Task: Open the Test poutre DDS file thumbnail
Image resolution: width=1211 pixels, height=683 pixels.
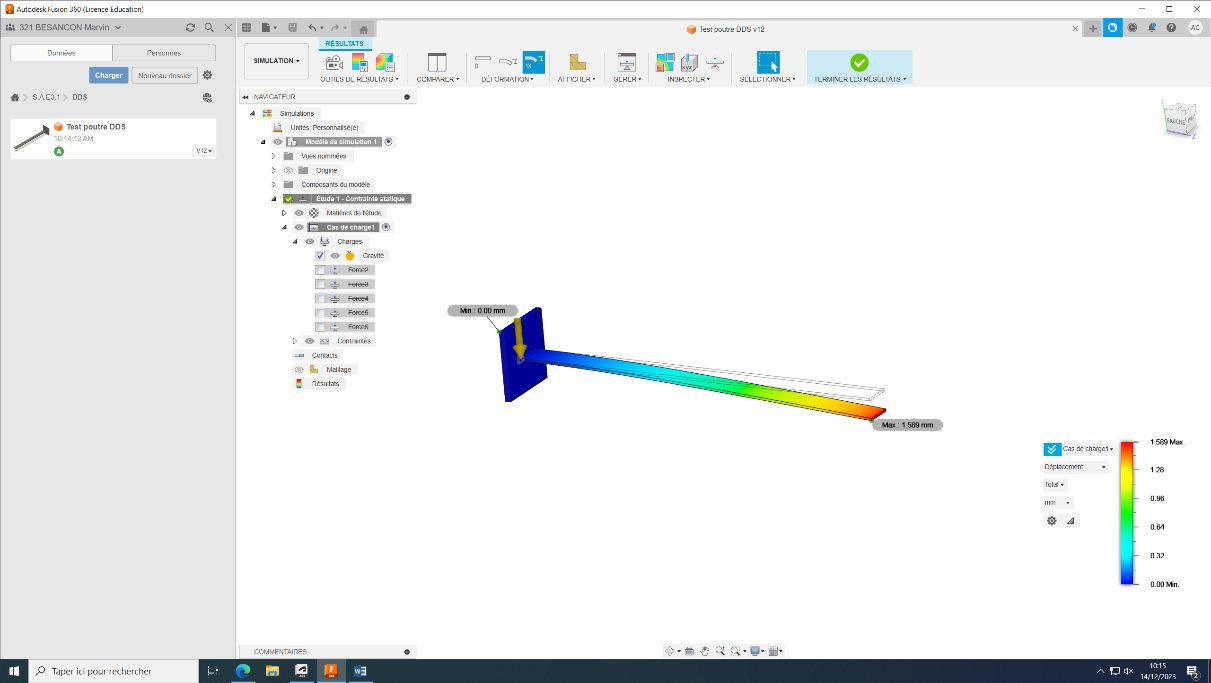Action: point(32,139)
